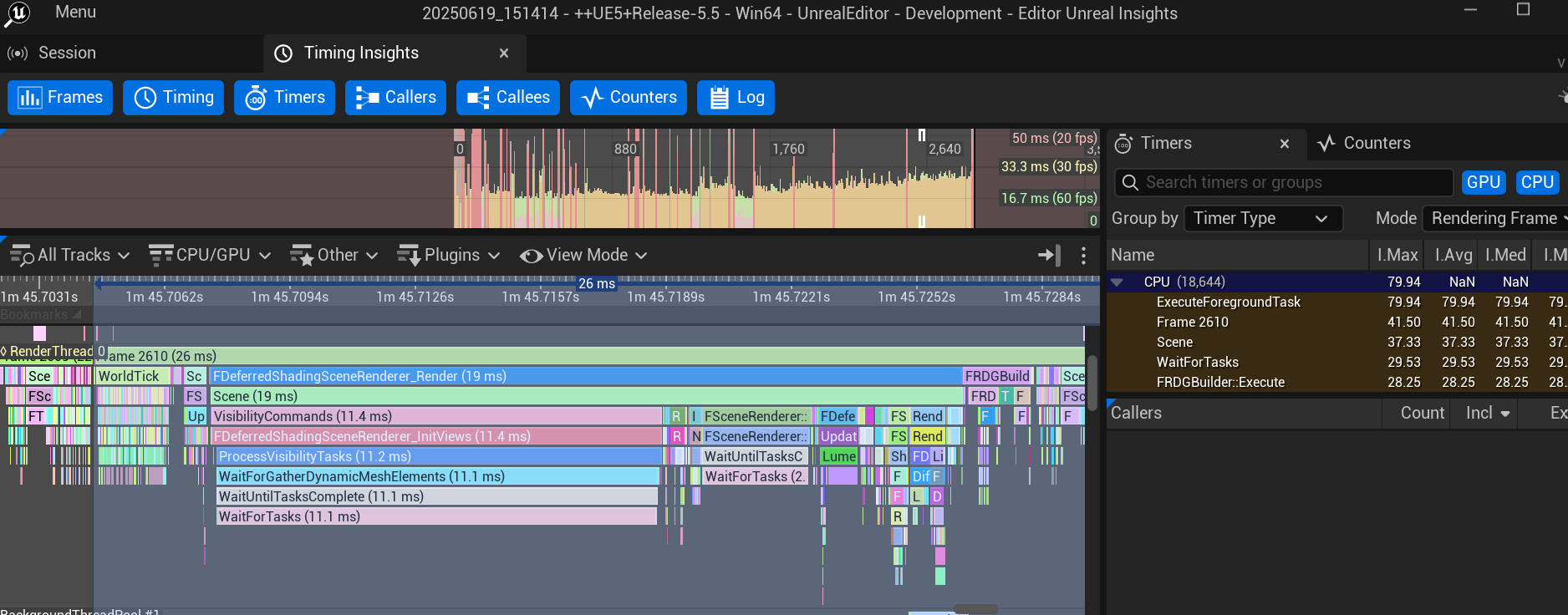Sort by the Name column header

point(1238,256)
